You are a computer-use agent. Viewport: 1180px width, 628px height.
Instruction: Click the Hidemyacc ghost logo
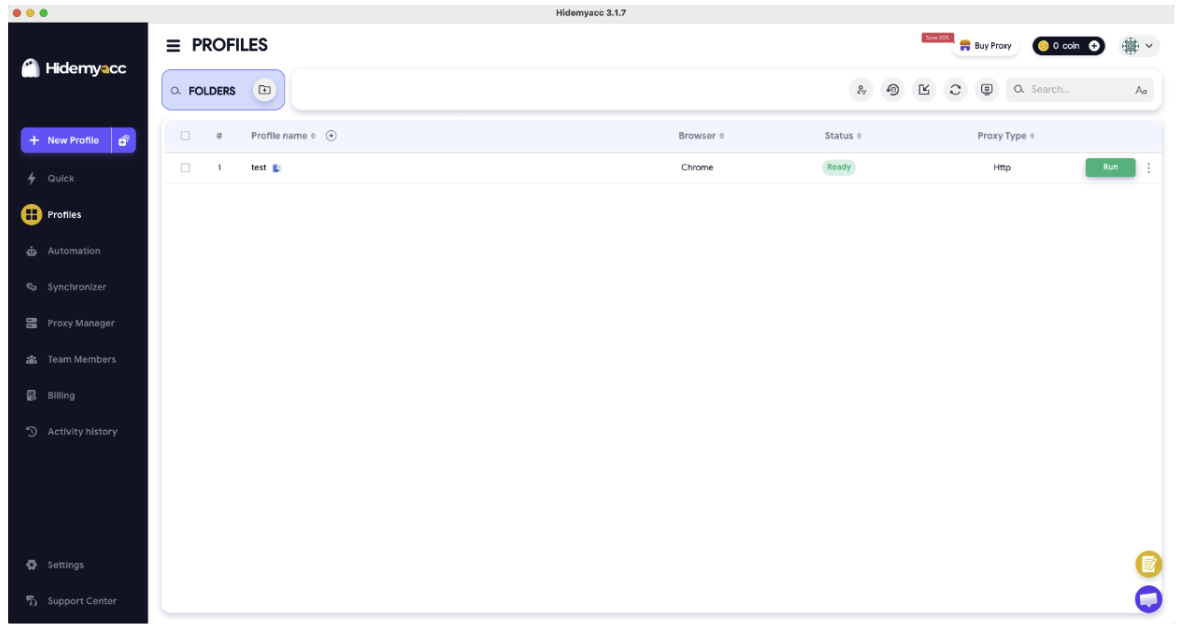click(x=30, y=68)
